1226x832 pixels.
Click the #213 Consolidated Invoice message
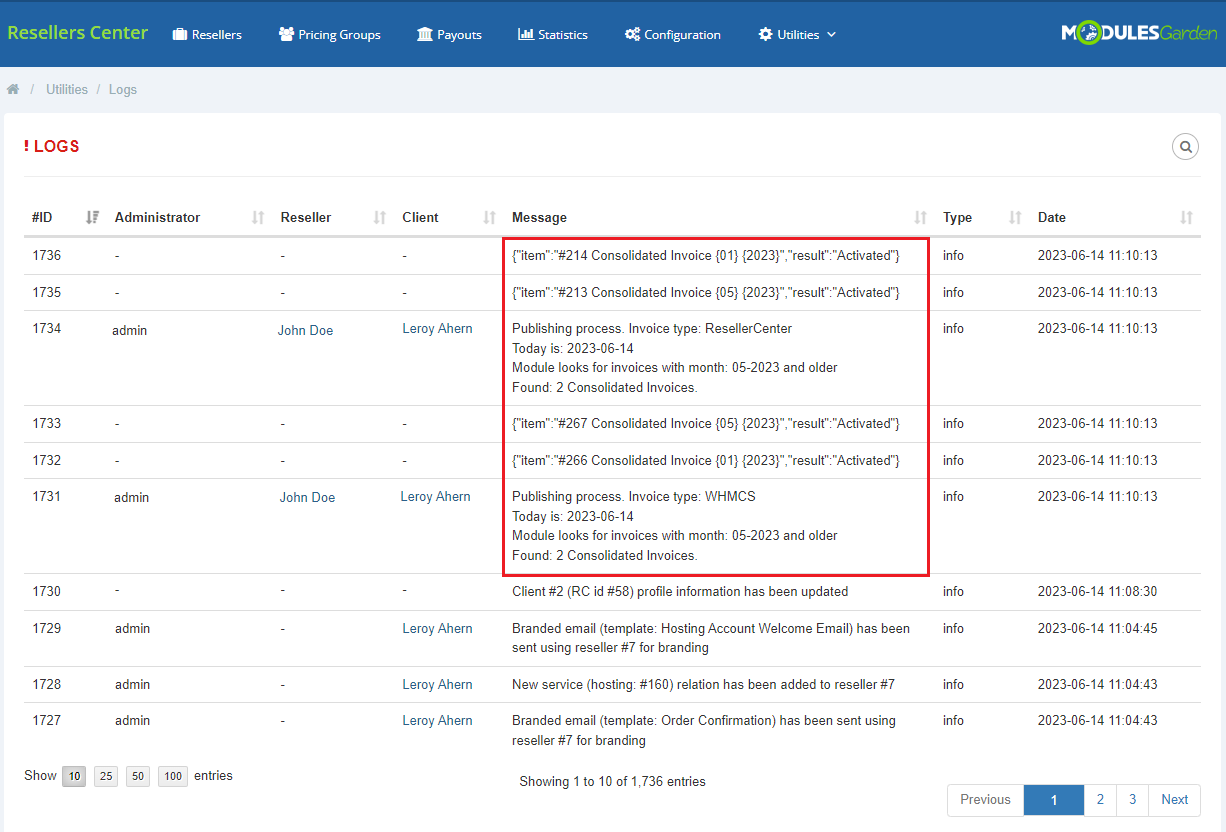click(x=706, y=292)
